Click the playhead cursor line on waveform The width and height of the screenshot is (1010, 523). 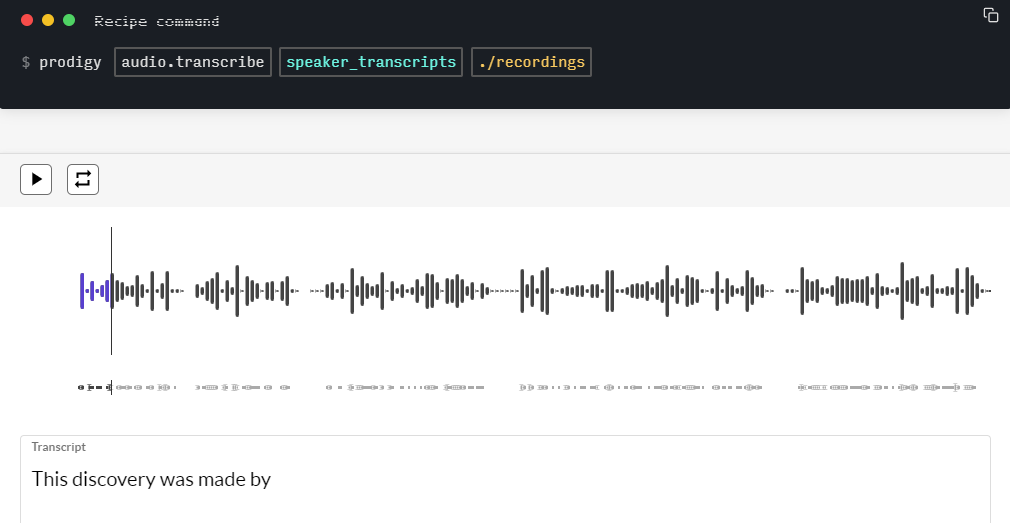click(x=111, y=260)
